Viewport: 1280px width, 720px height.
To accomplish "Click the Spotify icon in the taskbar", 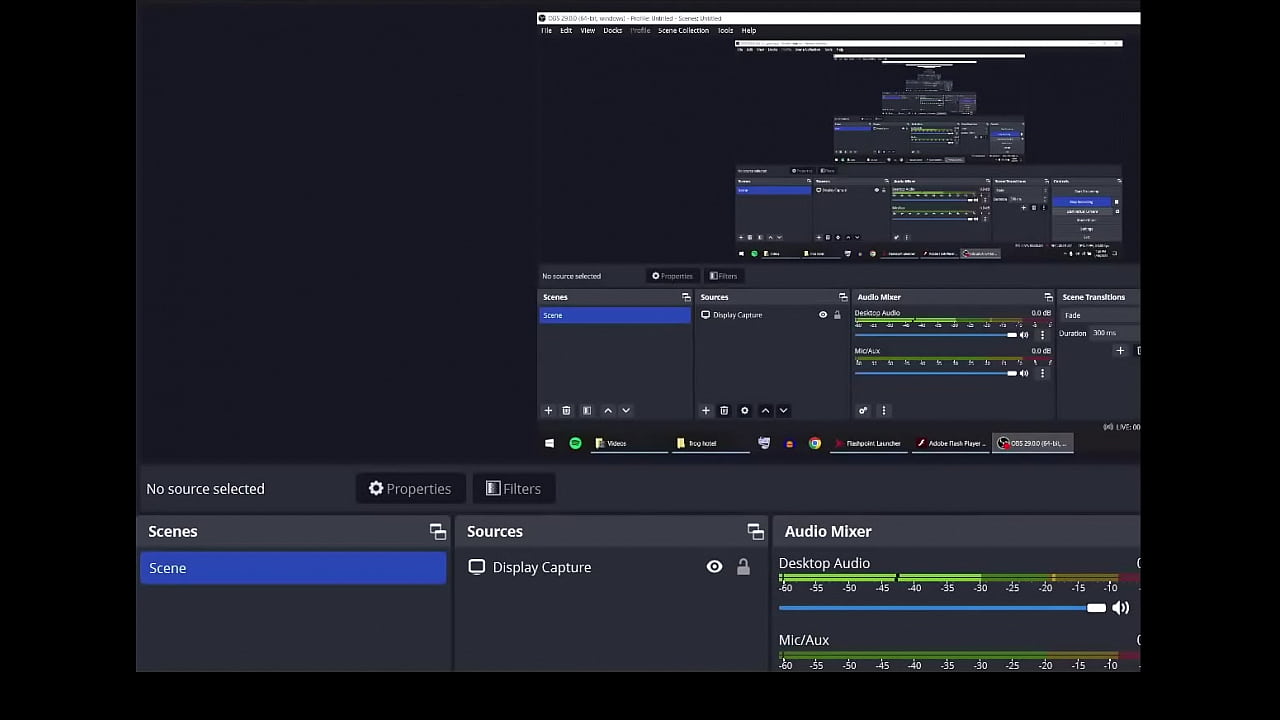I will coord(575,443).
